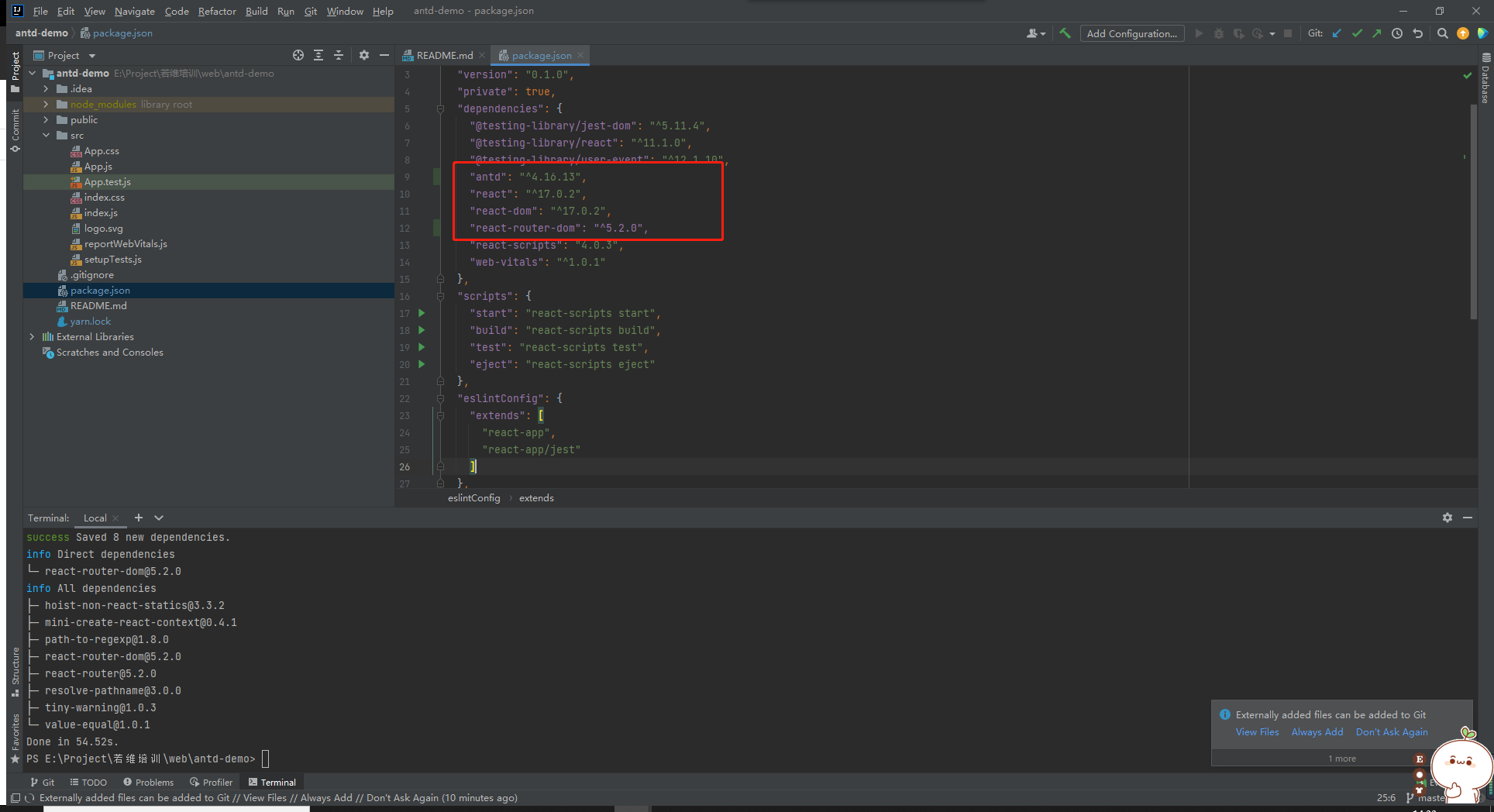Expand the public folder

point(46,119)
